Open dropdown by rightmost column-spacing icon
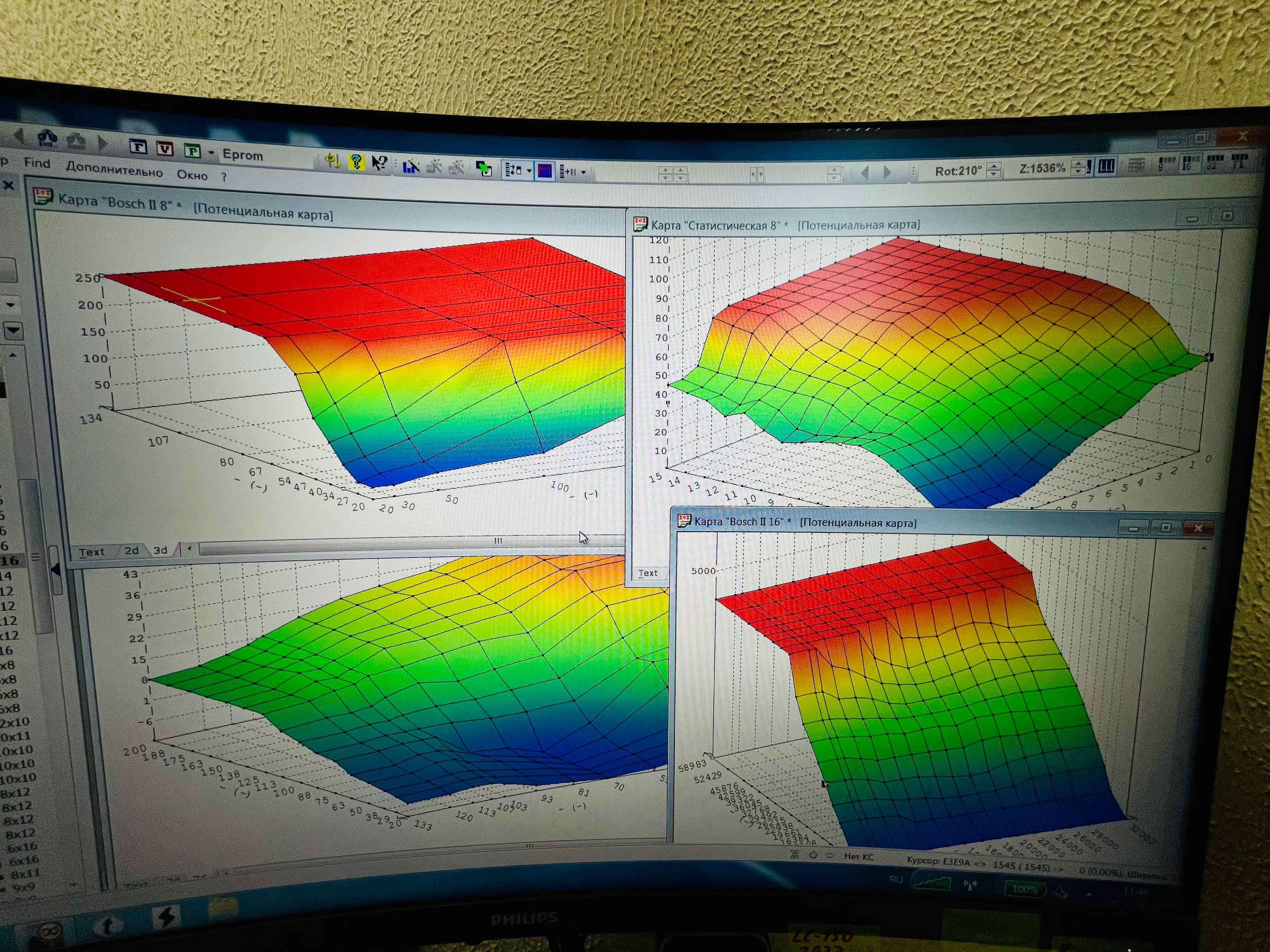The width and height of the screenshot is (1270, 952). click(583, 172)
